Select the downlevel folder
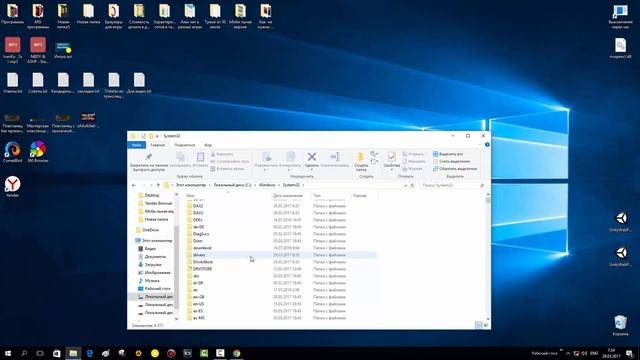Image resolution: width=640 pixels, height=360 pixels. [x=202, y=248]
